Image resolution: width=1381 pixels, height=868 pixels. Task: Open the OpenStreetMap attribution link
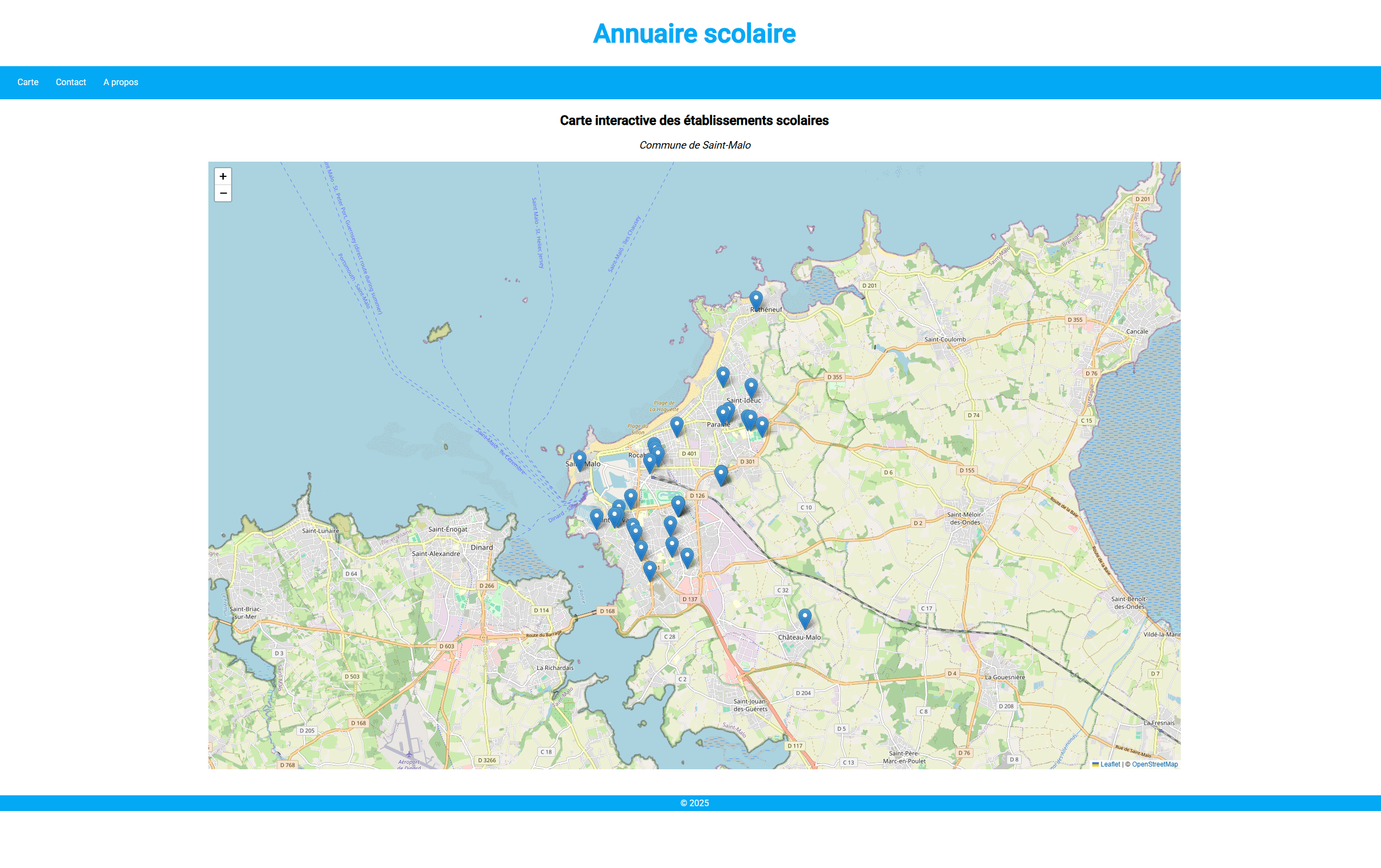(x=1155, y=764)
